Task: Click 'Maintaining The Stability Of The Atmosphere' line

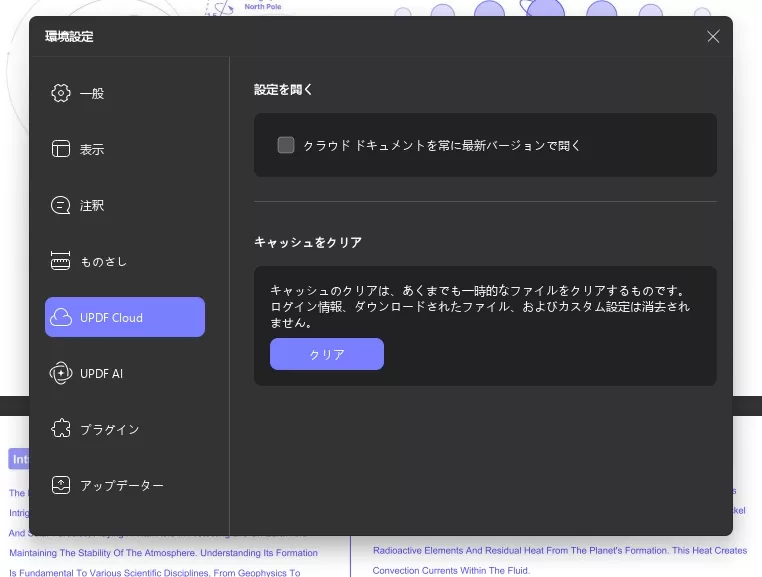Action: pyautogui.click(x=163, y=553)
